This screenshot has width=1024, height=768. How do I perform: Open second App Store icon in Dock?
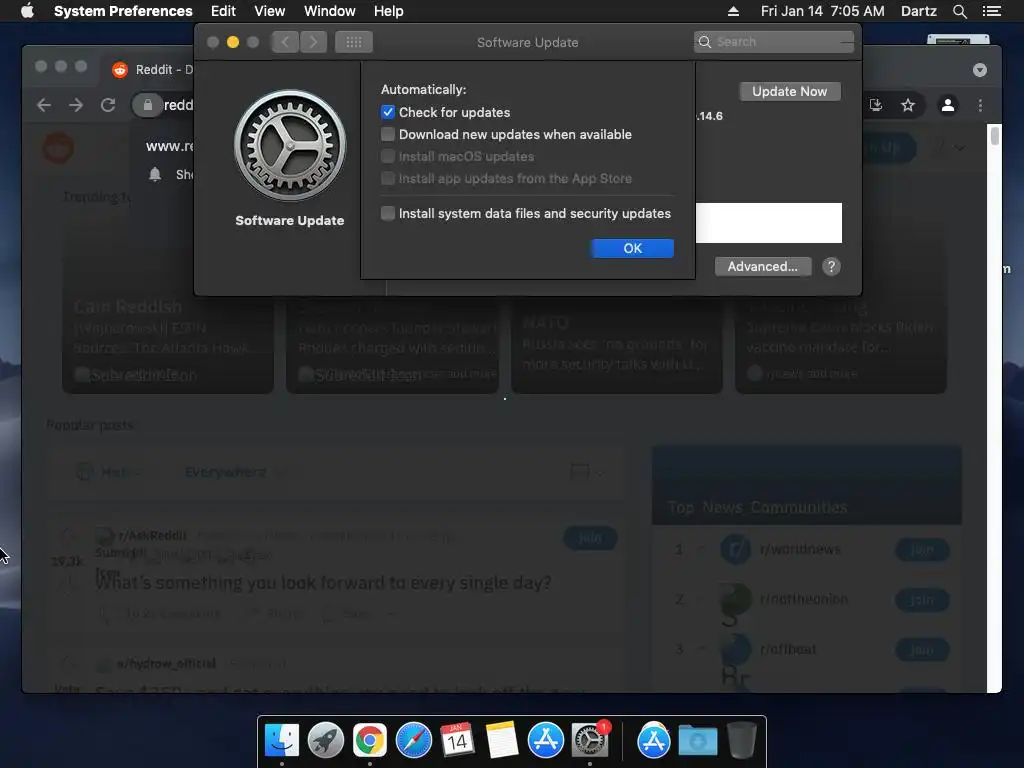pyautogui.click(x=654, y=740)
